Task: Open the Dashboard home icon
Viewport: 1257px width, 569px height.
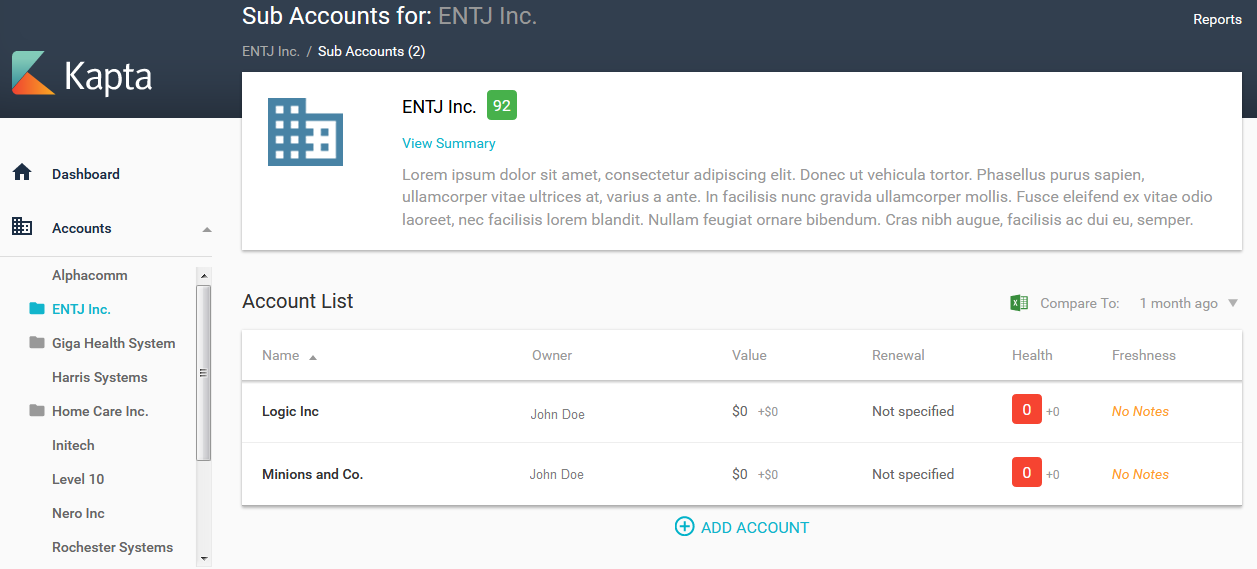Action: click(x=22, y=173)
